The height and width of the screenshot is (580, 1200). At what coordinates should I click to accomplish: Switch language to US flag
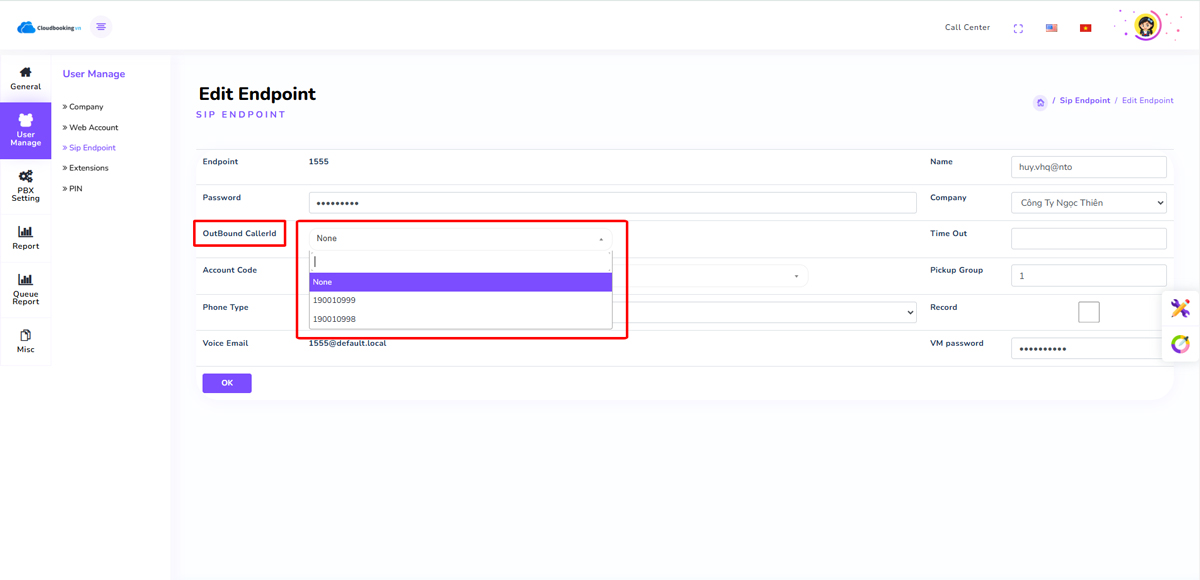coord(1051,28)
